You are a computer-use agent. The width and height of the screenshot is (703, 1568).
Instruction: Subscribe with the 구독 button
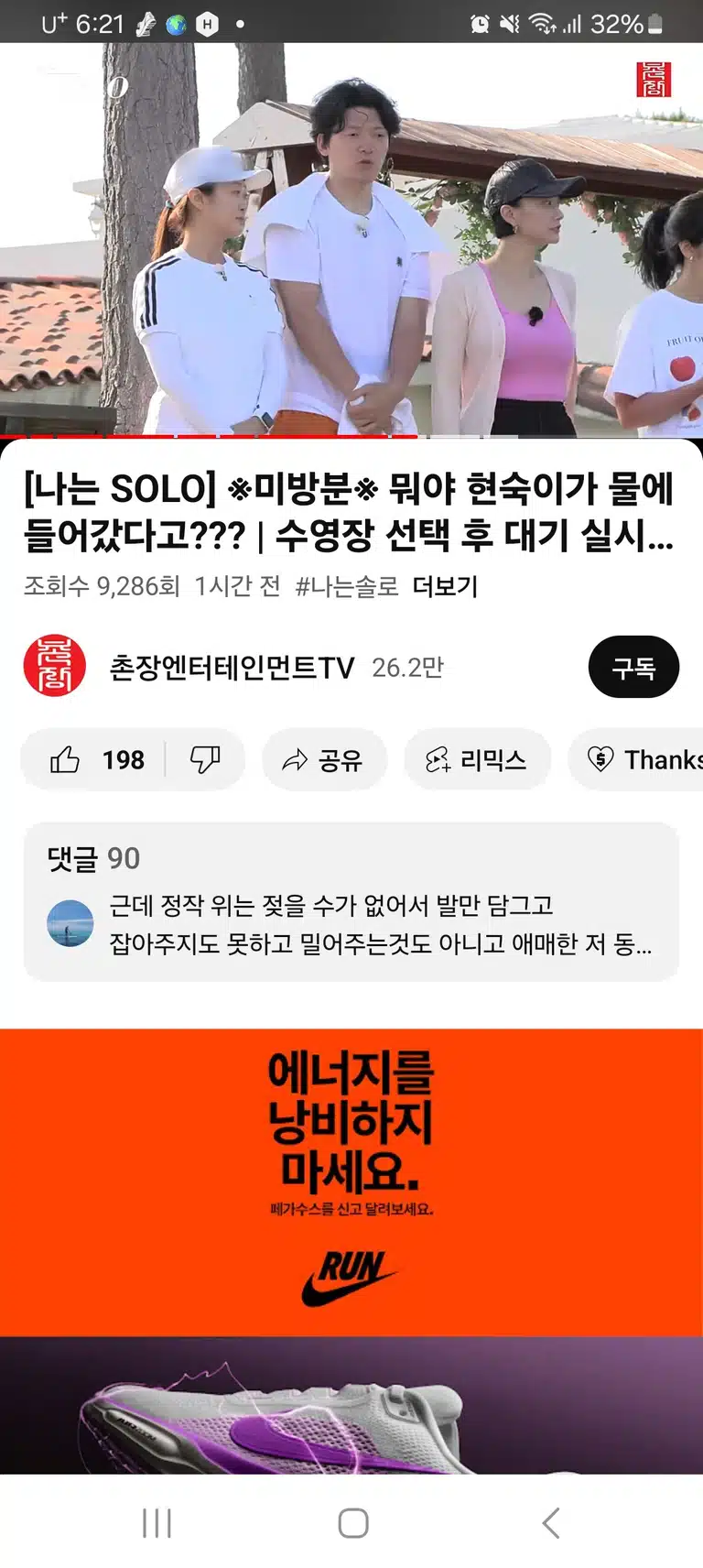coord(633,667)
